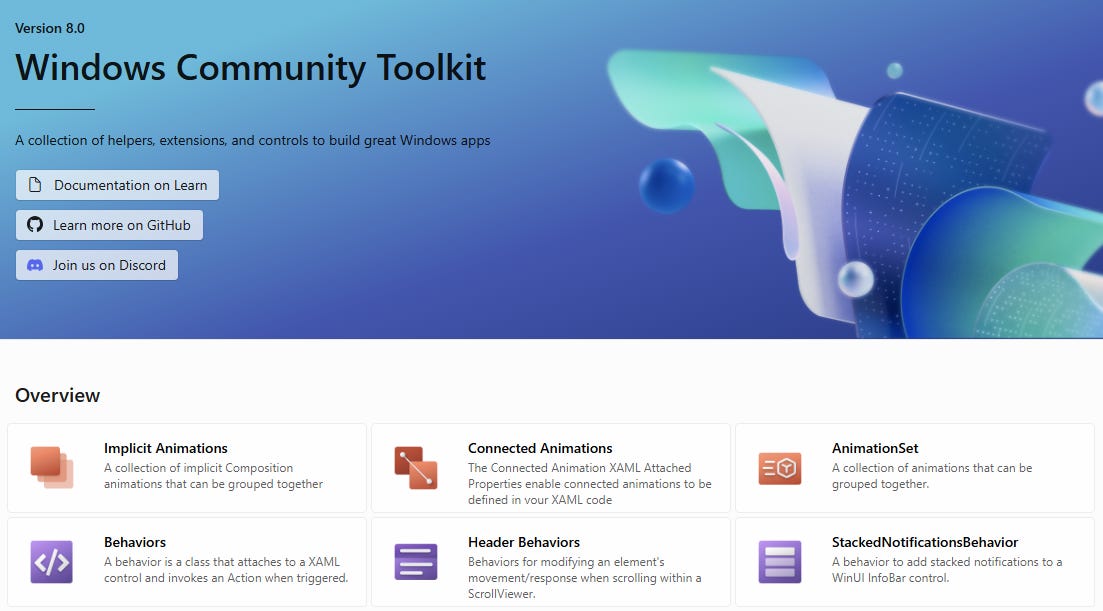This screenshot has height=611, width=1103.
Task: Click 'A collection of implicit Composition' description
Action: click(214, 476)
